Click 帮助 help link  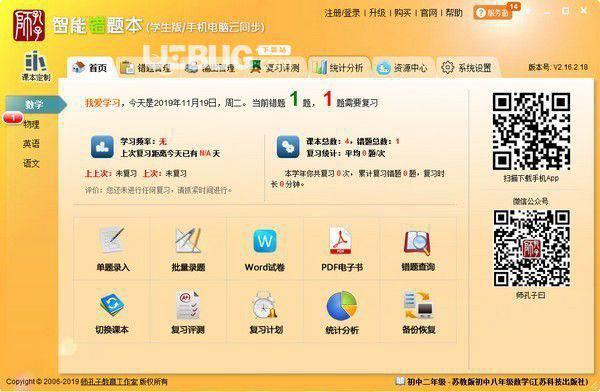pyautogui.click(x=454, y=13)
